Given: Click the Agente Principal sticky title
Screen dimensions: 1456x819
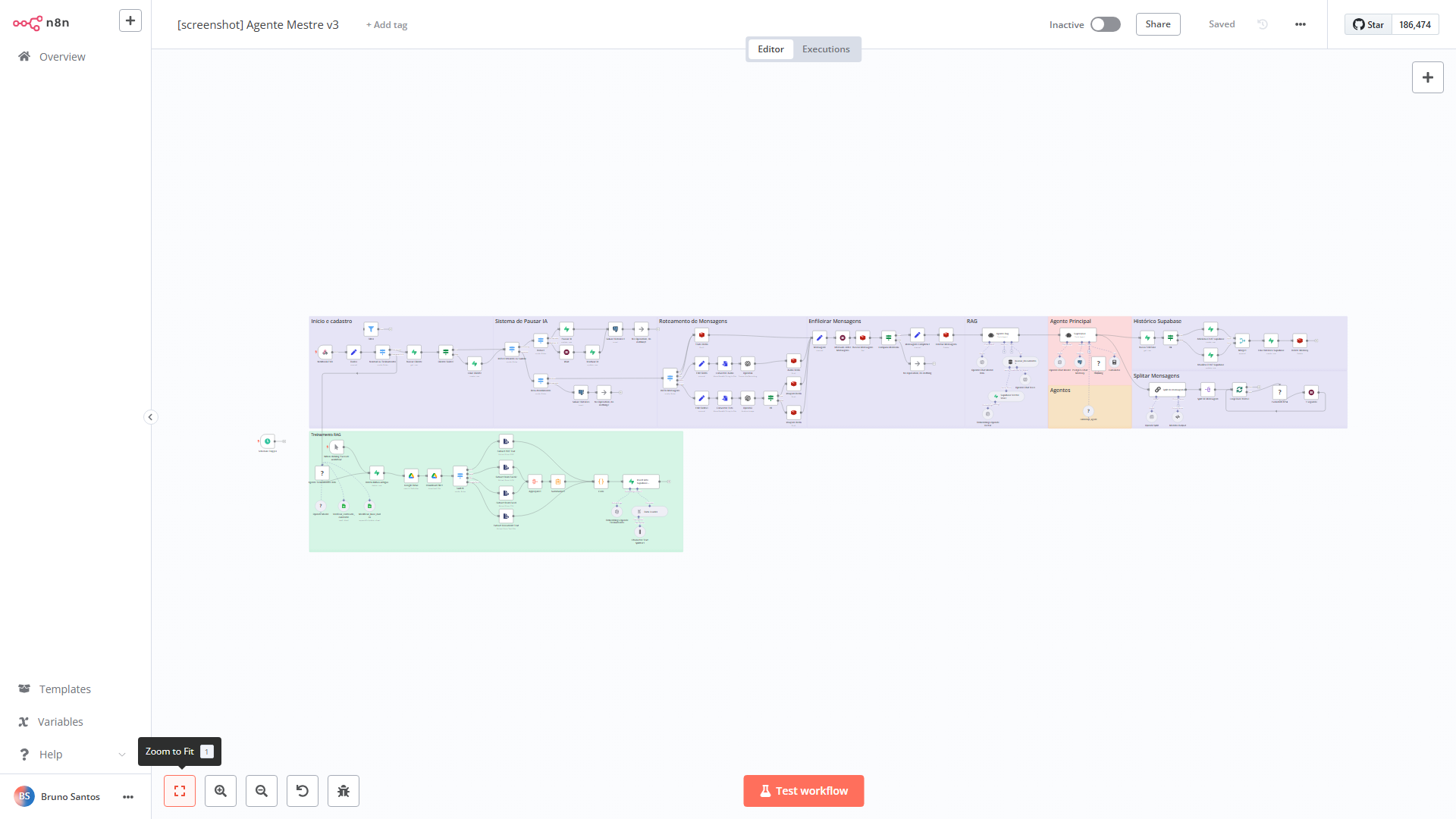Looking at the screenshot, I should coord(1071,322).
